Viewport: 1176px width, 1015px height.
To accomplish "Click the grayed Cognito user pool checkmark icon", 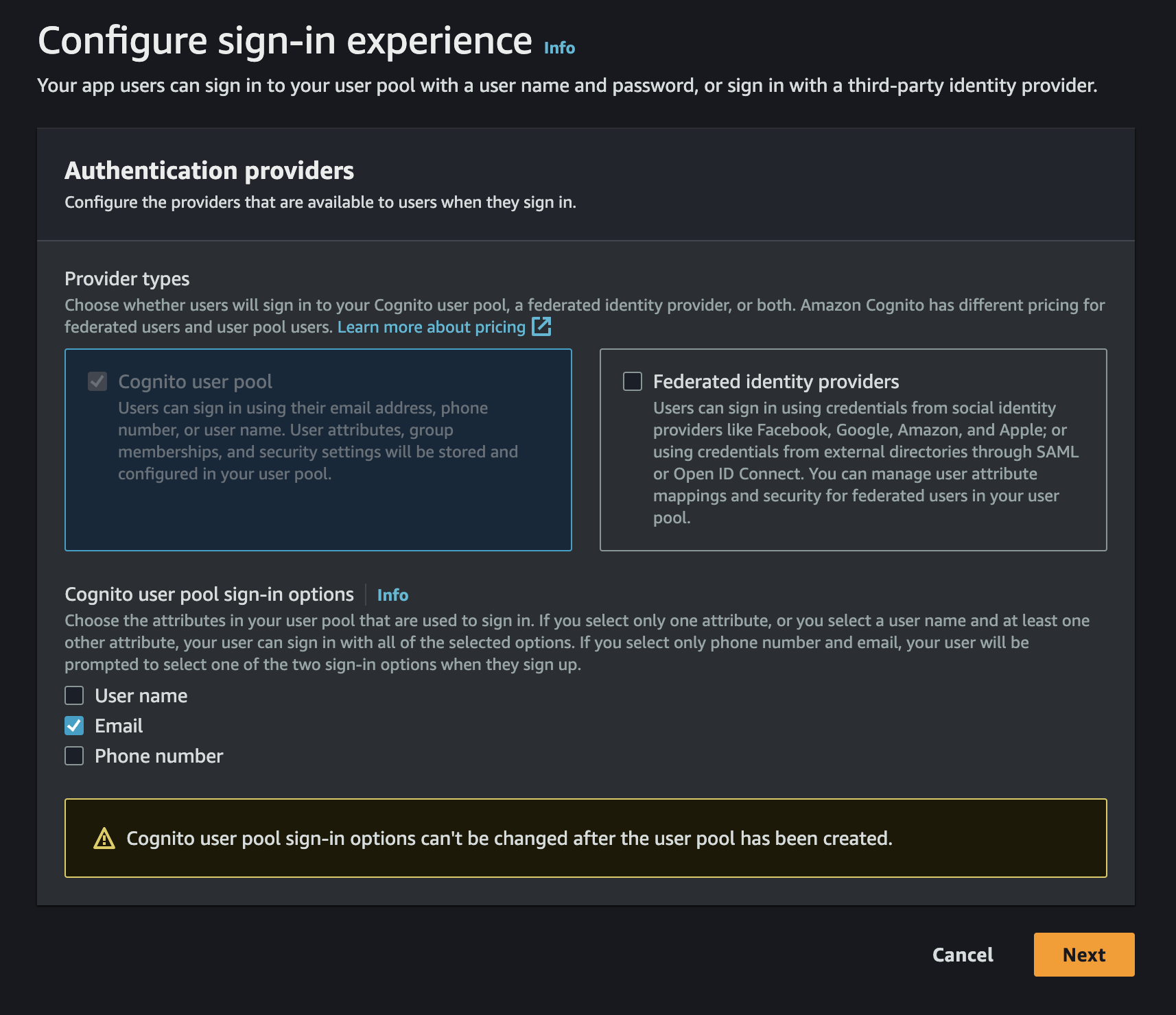I will point(97,381).
